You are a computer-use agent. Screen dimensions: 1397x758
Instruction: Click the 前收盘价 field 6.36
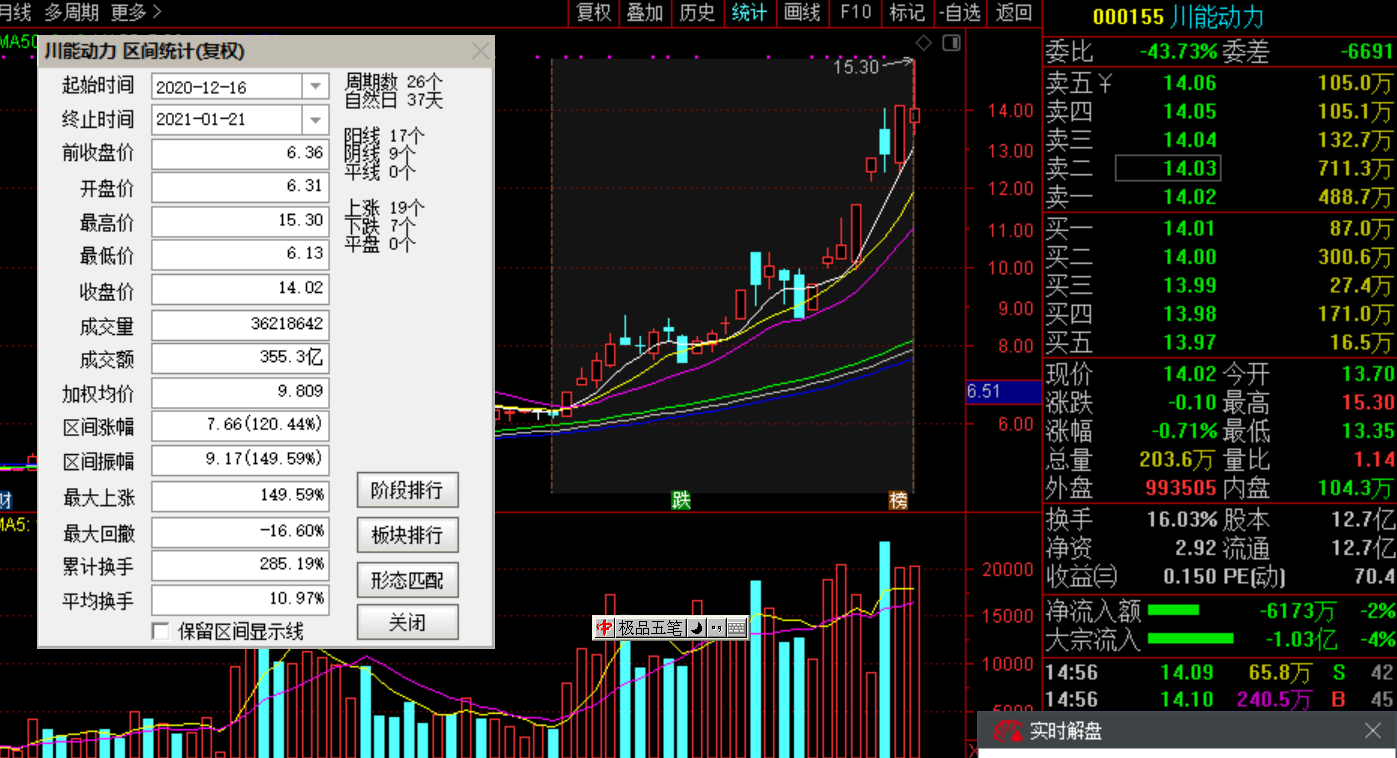[240, 154]
